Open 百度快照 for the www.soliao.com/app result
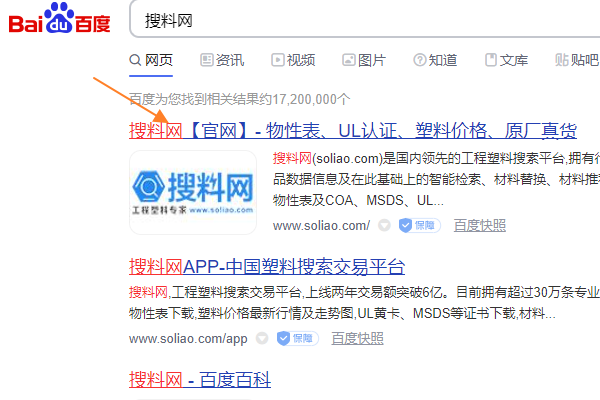 coord(357,338)
